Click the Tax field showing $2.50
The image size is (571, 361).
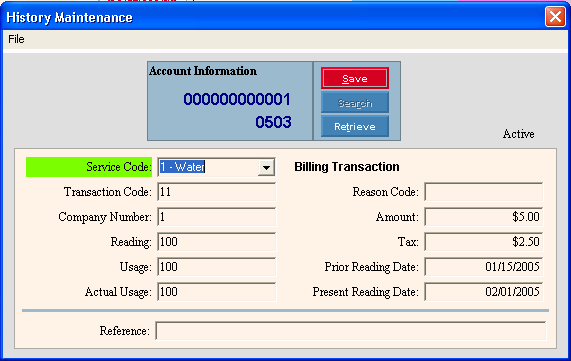pos(484,242)
